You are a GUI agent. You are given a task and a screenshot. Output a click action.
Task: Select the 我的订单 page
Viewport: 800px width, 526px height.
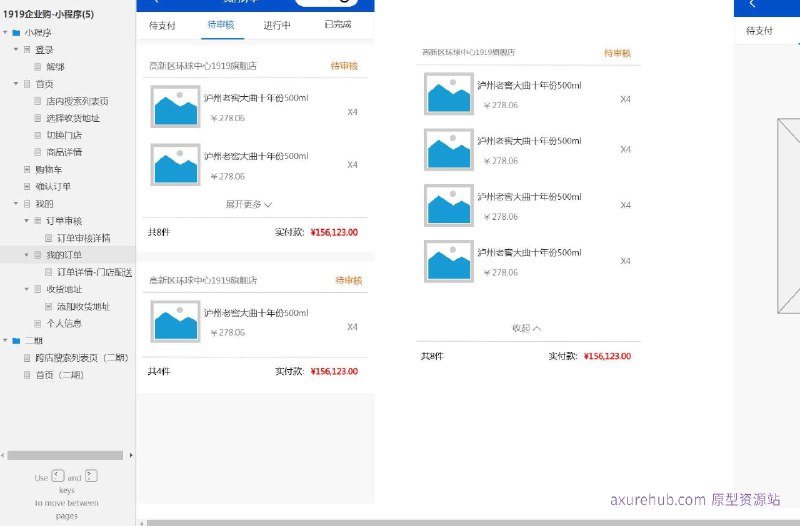64,255
